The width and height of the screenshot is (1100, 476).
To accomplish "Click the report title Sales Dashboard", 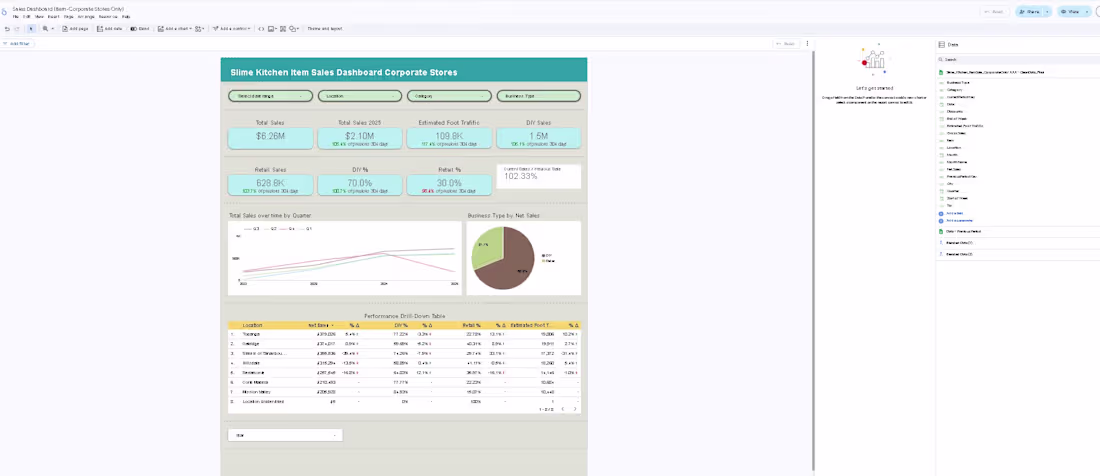I will click(x=68, y=8).
